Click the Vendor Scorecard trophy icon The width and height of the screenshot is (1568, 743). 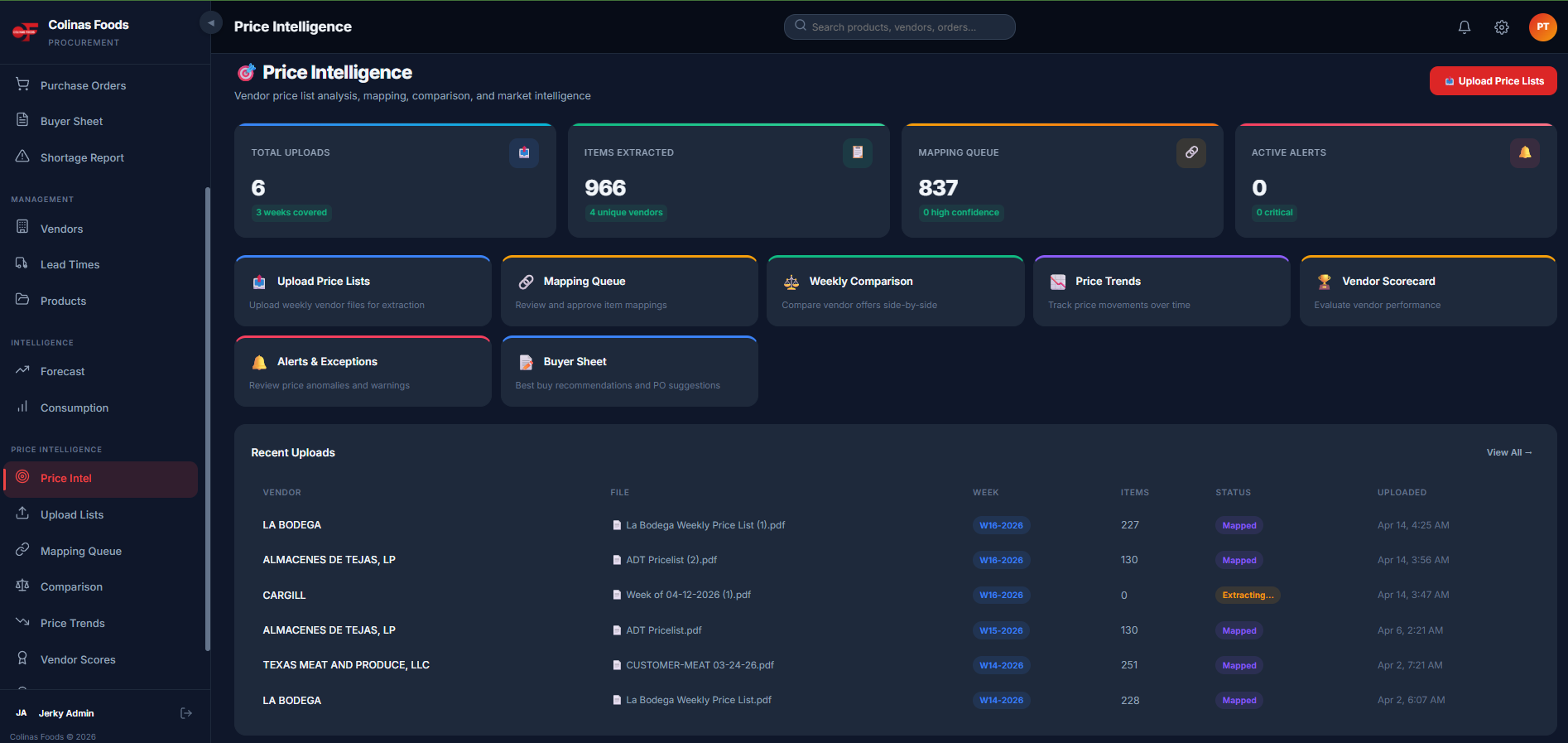(1325, 282)
